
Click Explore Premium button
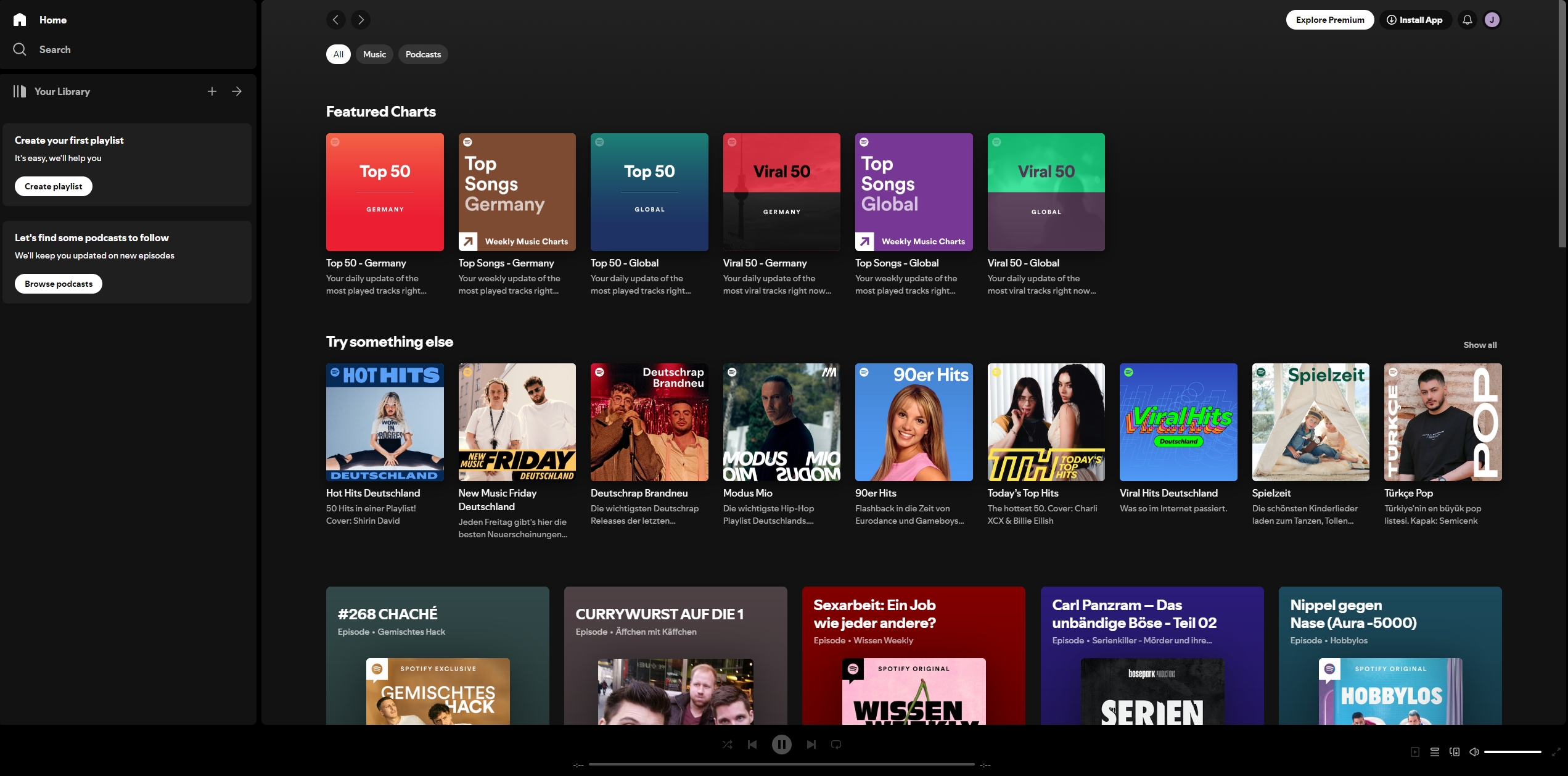click(1330, 19)
